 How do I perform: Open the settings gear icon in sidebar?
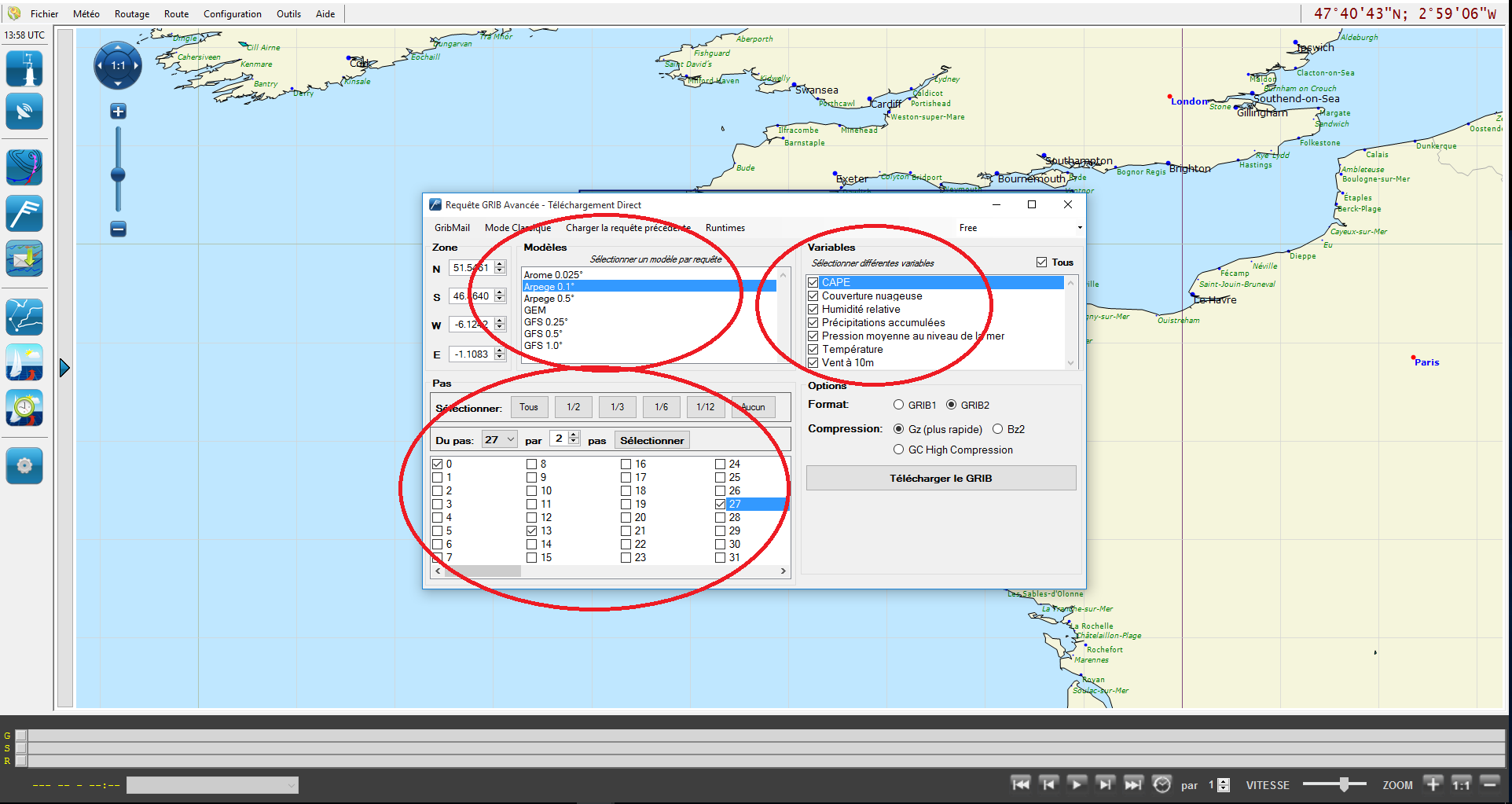(x=24, y=465)
